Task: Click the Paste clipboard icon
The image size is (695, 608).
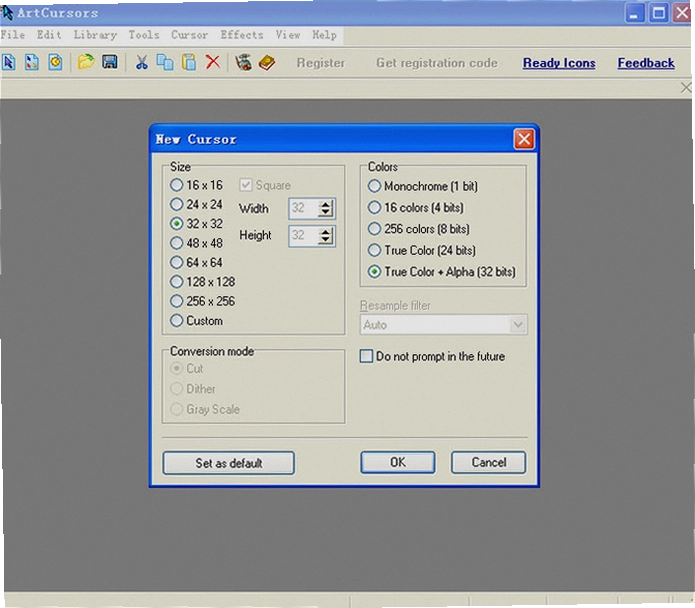Action: [189, 62]
